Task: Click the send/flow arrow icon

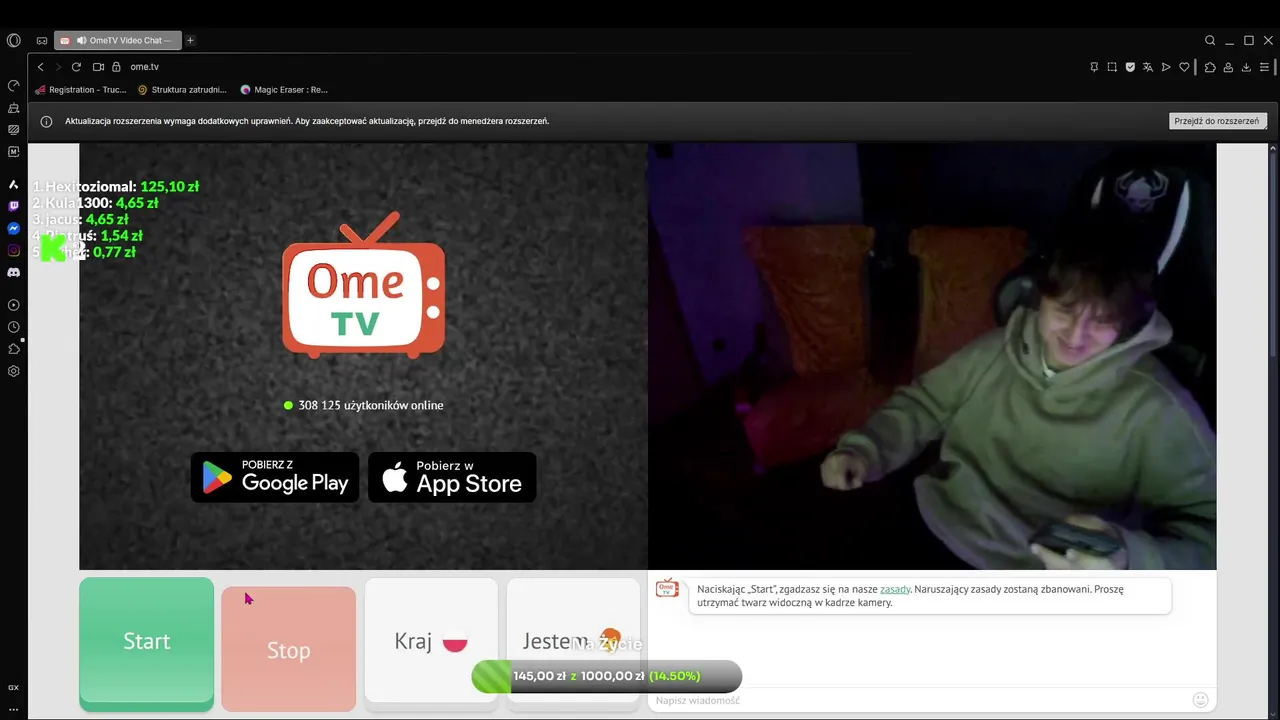Action: click(x=1166, y=67)
